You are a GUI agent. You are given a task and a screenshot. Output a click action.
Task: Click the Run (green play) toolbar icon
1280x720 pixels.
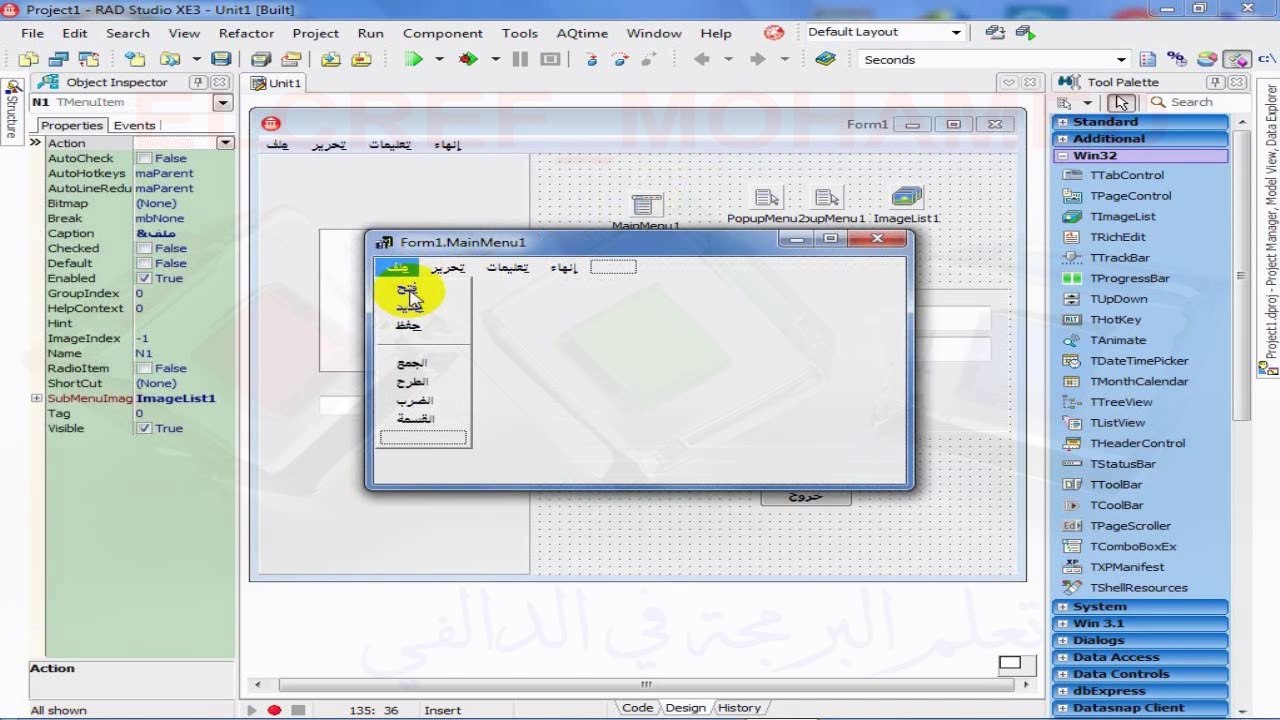[413, 60]
